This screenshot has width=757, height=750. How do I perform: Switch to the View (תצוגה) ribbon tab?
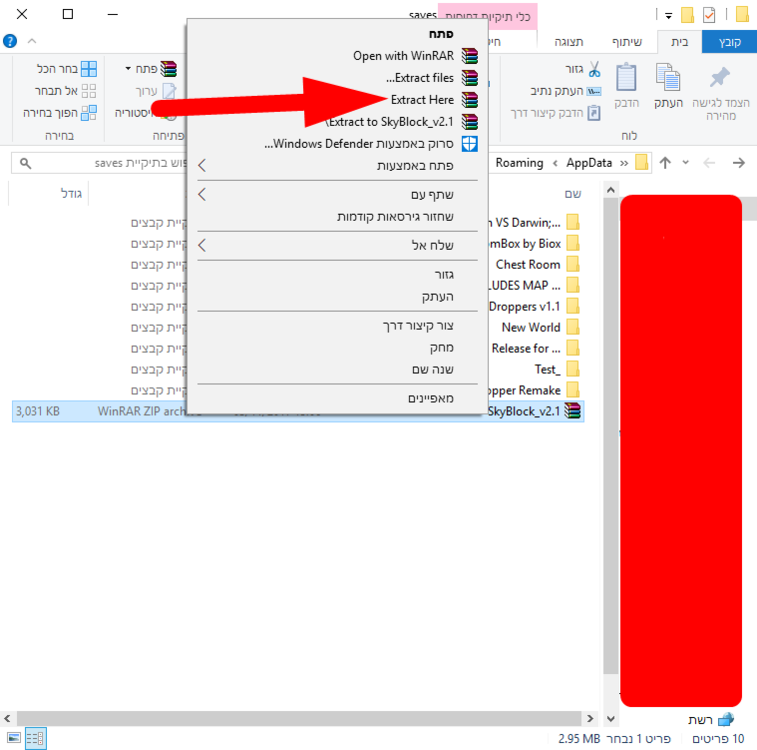(568, 42)
